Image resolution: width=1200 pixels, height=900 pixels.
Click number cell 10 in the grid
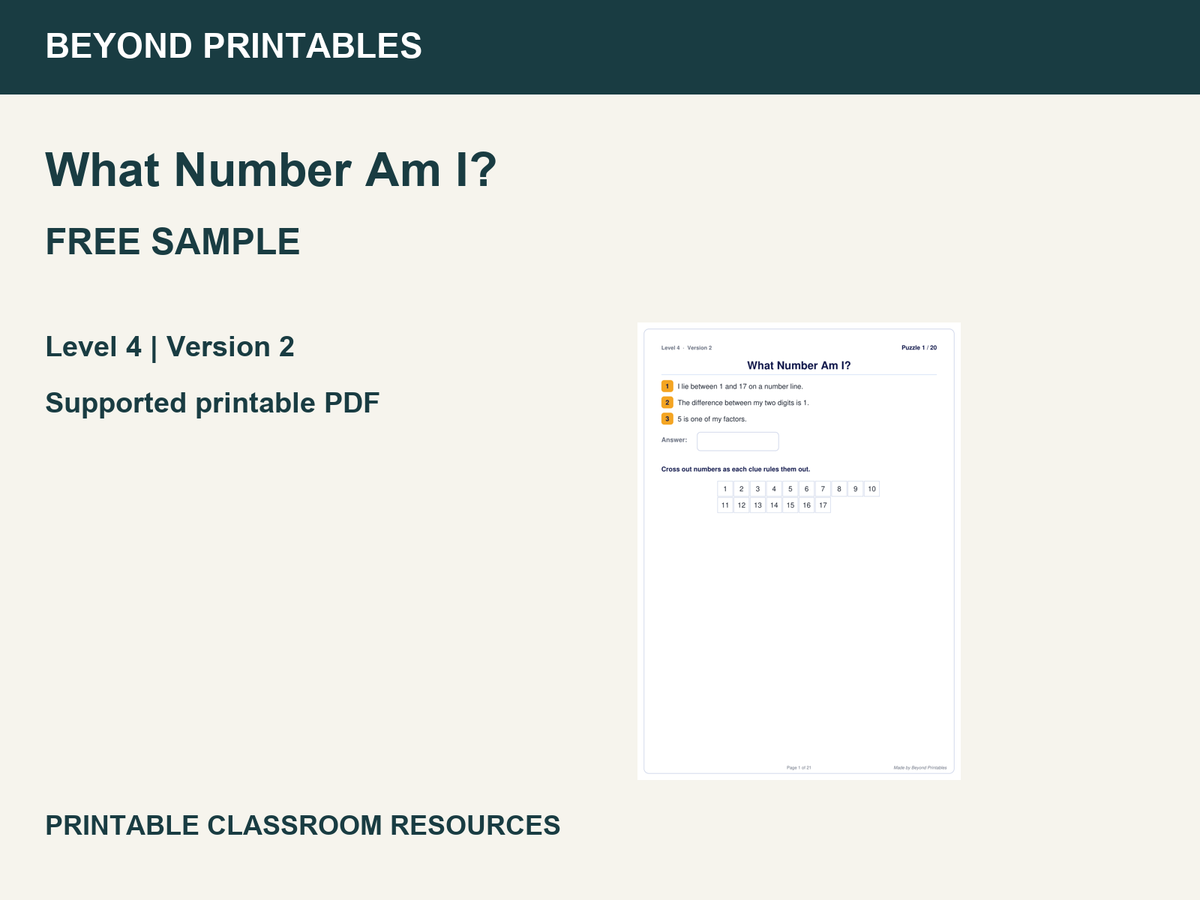pyautogui.click(x=872, y=489)
